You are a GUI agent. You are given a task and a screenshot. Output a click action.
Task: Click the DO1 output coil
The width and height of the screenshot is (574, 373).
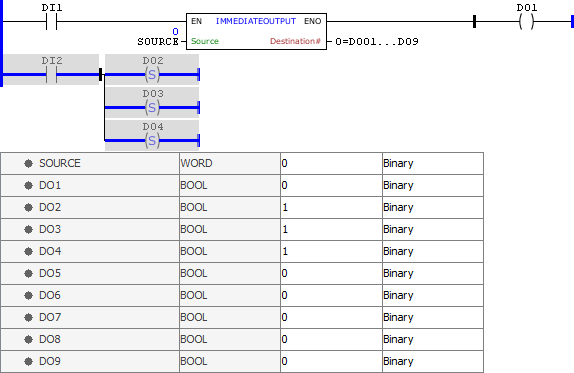(x=526, y=22)
